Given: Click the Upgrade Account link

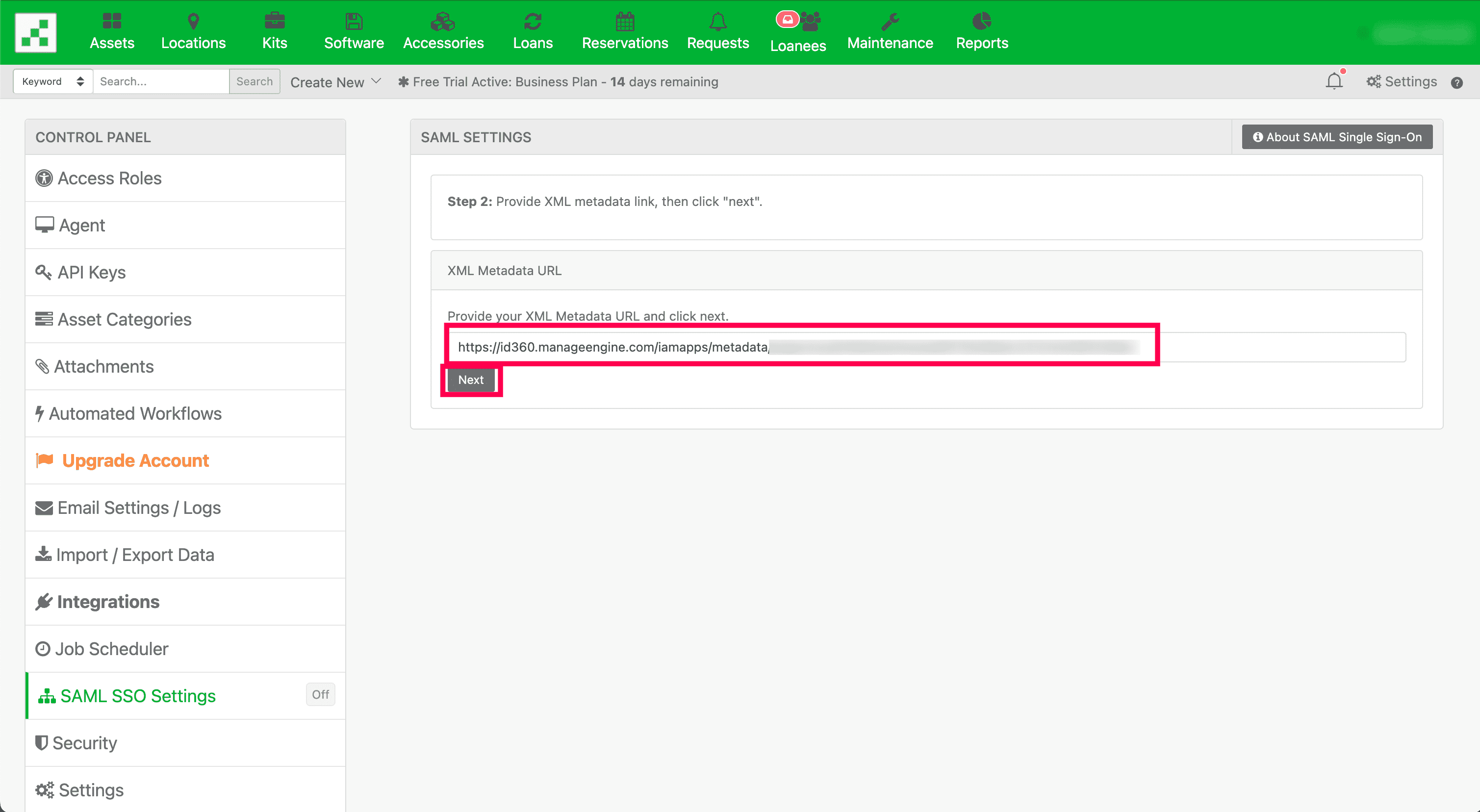Looking at the screenshot, I should [135, 460].
